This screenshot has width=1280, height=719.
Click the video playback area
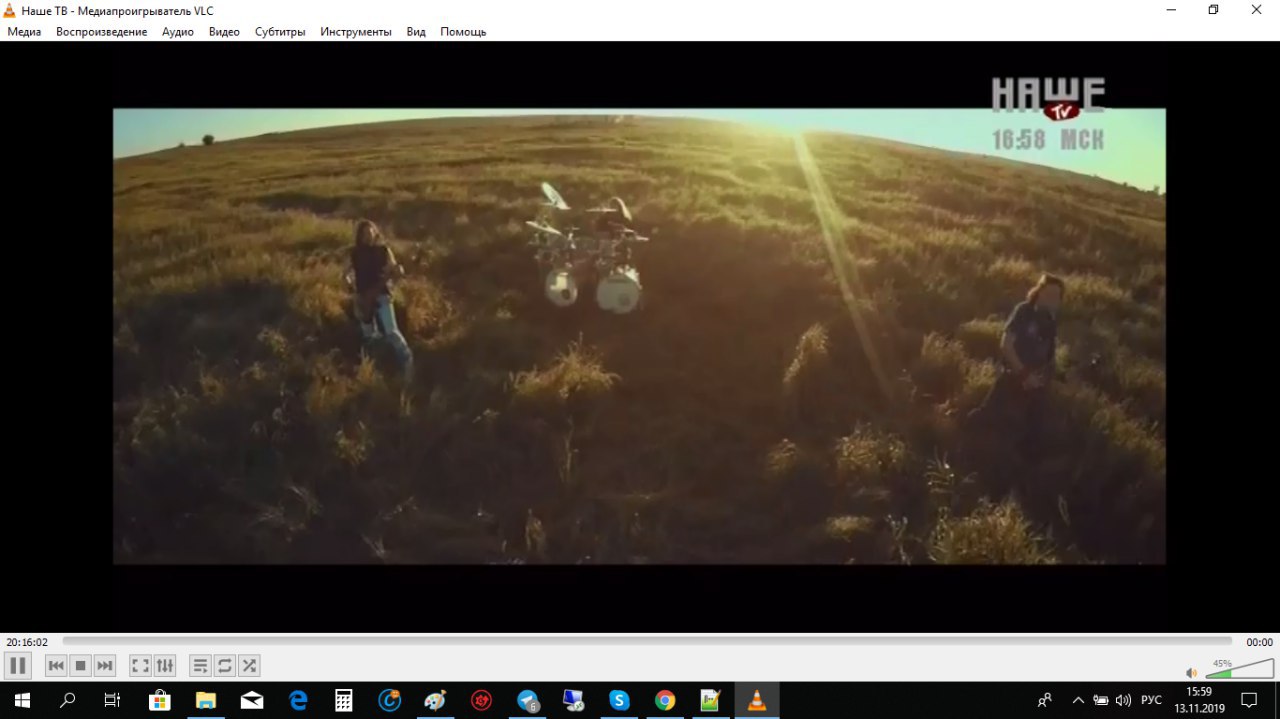pos(639,336)
